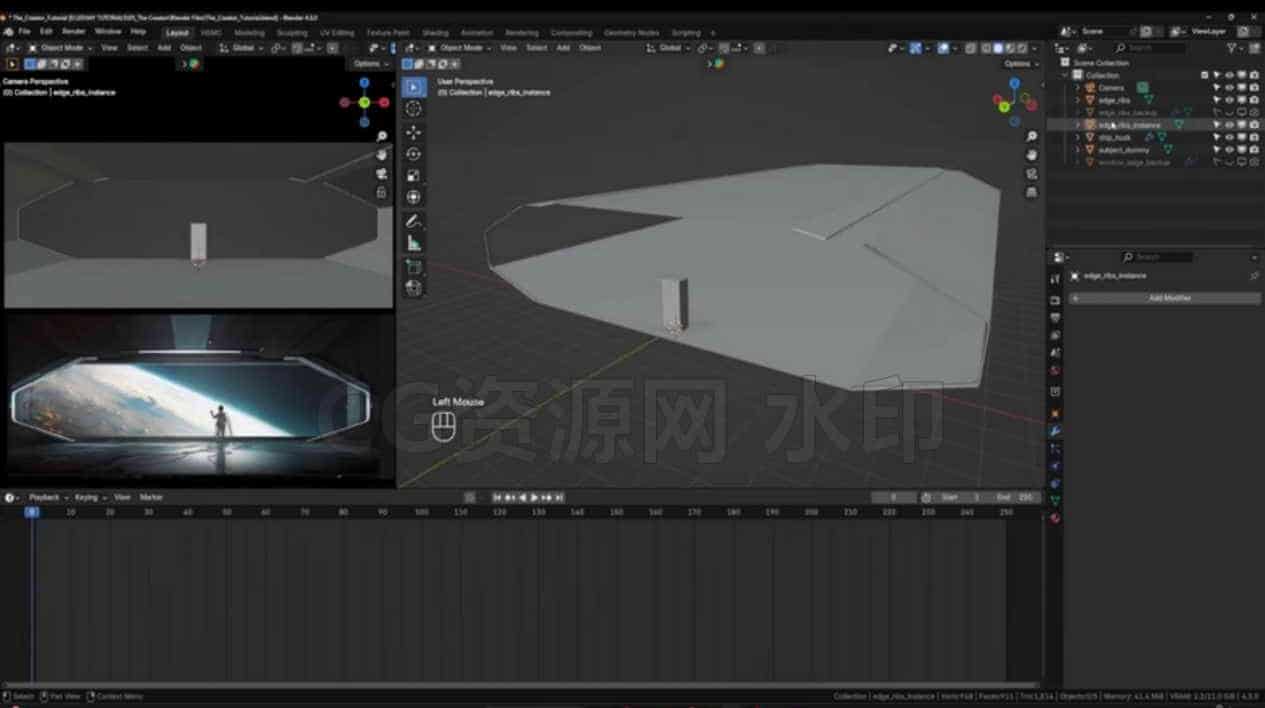
Task: Select the Select Box tool in toolbar
Action: (414, 87)
